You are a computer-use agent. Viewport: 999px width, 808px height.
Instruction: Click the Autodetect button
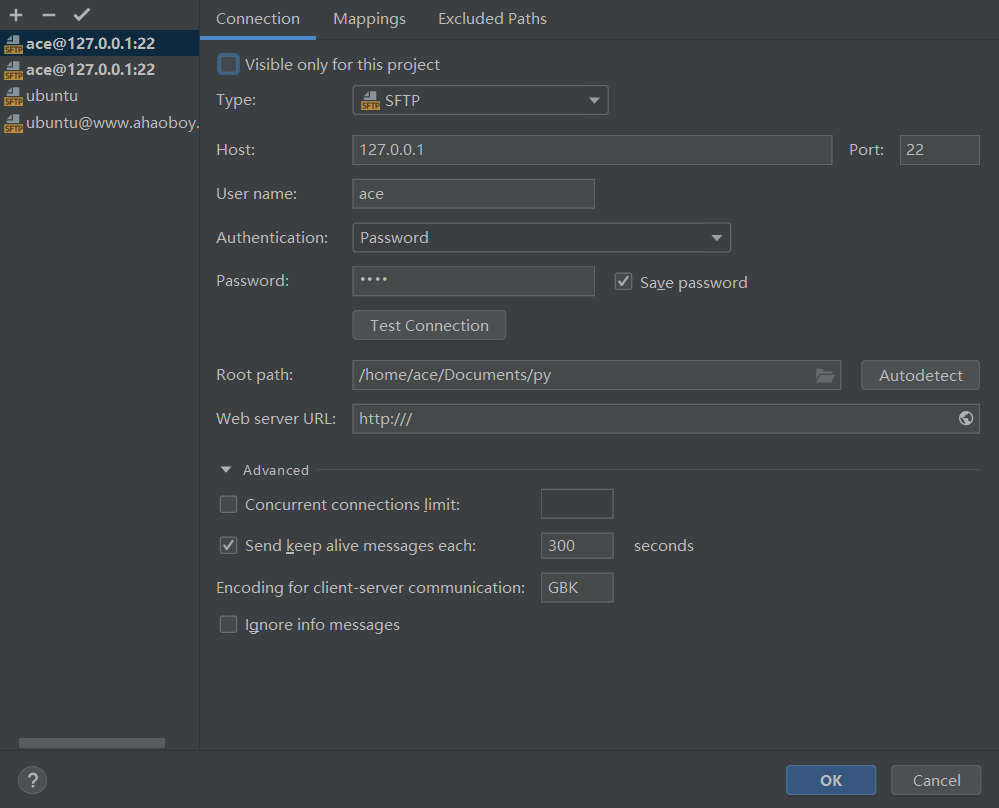920,376
